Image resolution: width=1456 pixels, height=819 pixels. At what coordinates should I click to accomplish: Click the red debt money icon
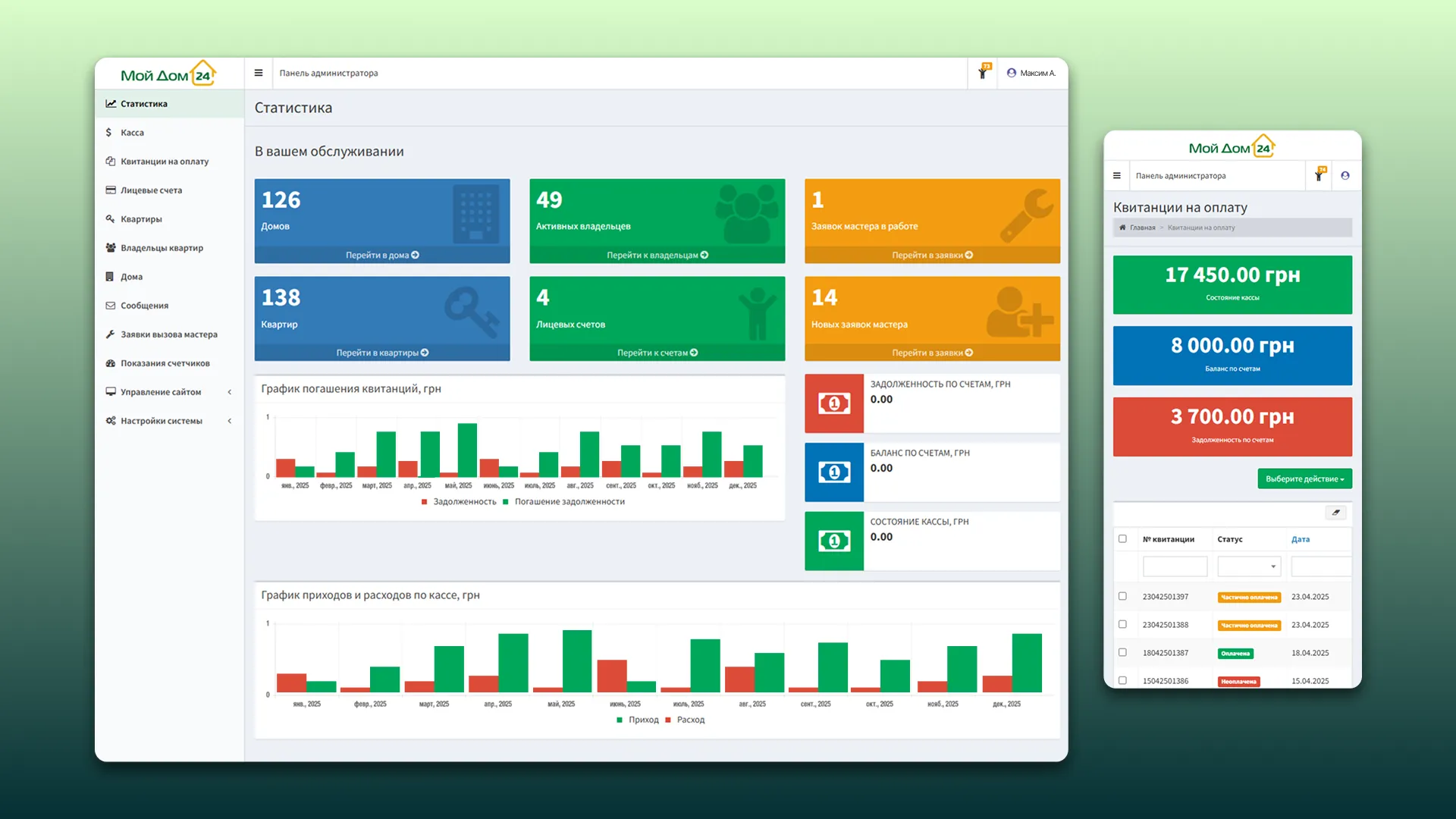[x=833, y=403]
